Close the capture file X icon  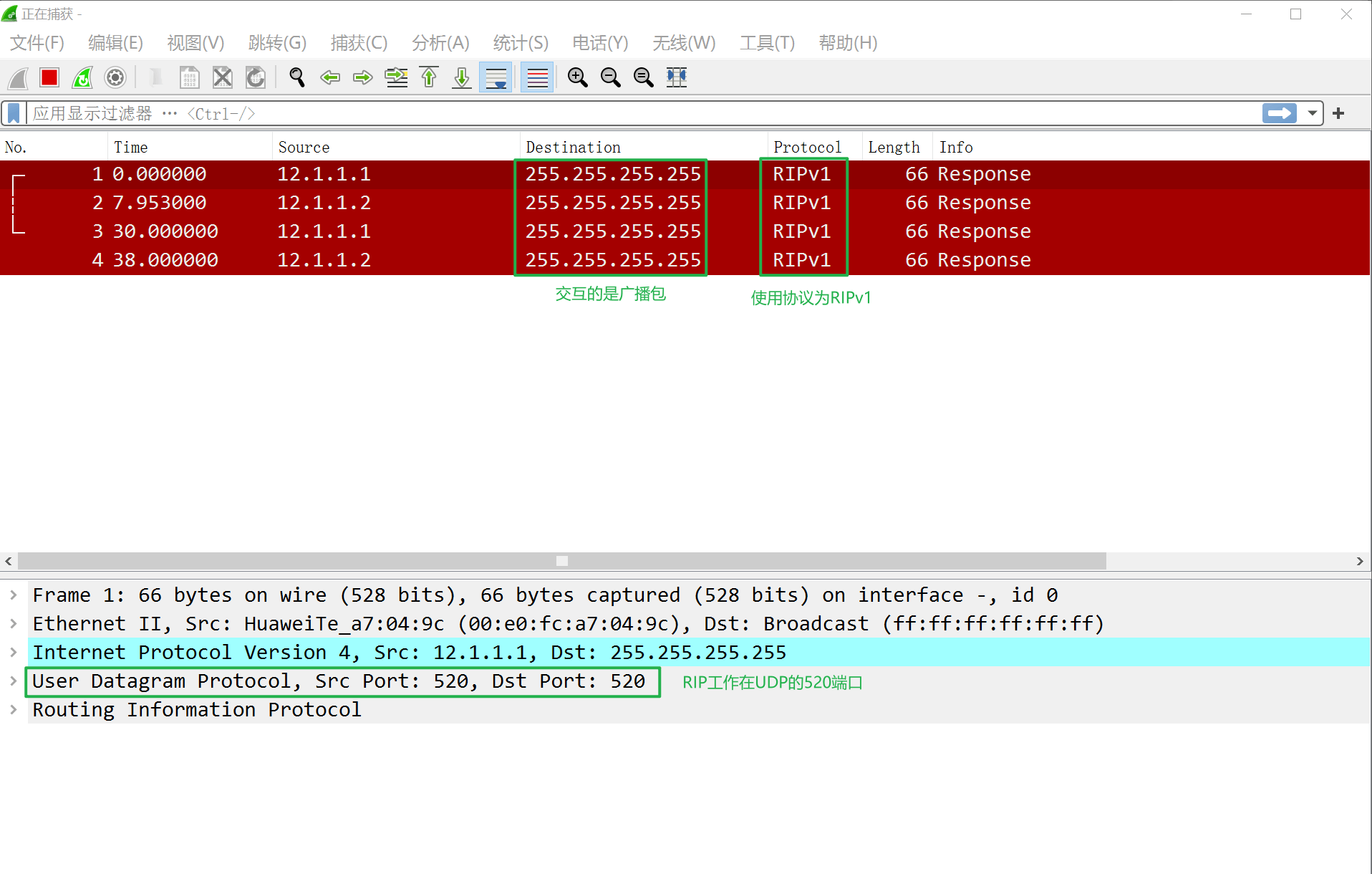[223, 77]
